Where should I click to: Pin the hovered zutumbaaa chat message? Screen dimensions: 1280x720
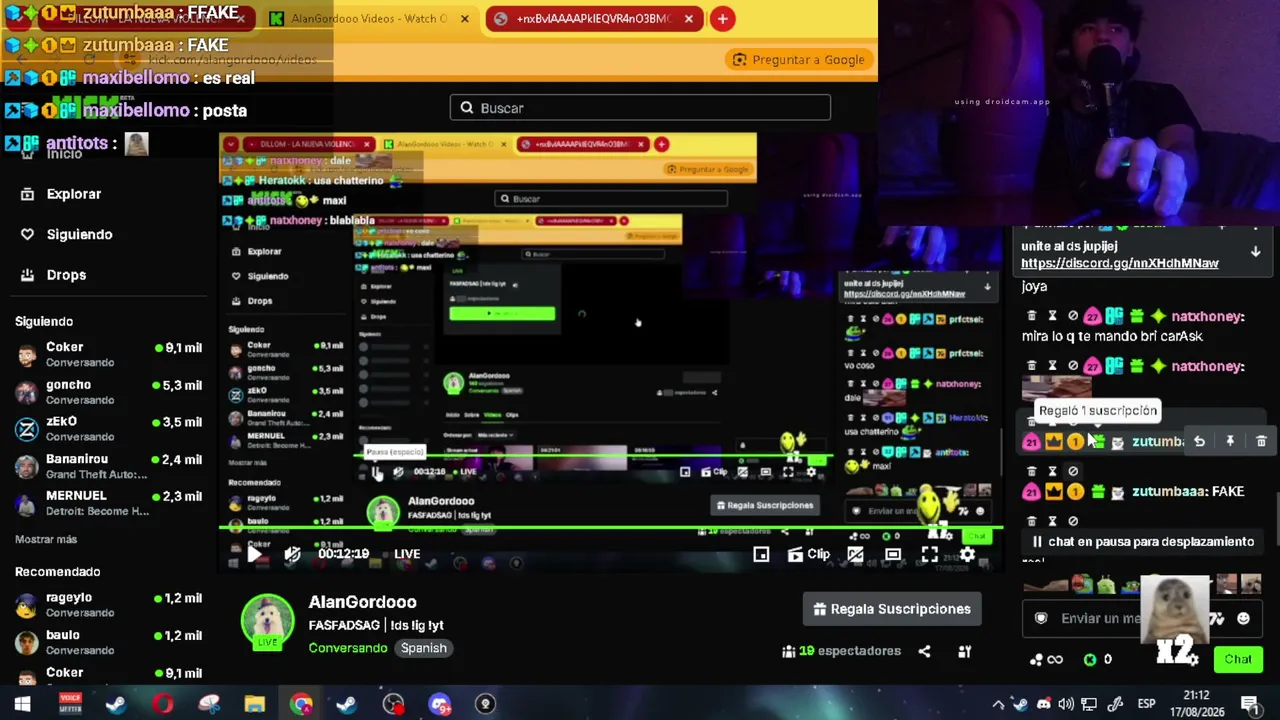click(1230, 441)
